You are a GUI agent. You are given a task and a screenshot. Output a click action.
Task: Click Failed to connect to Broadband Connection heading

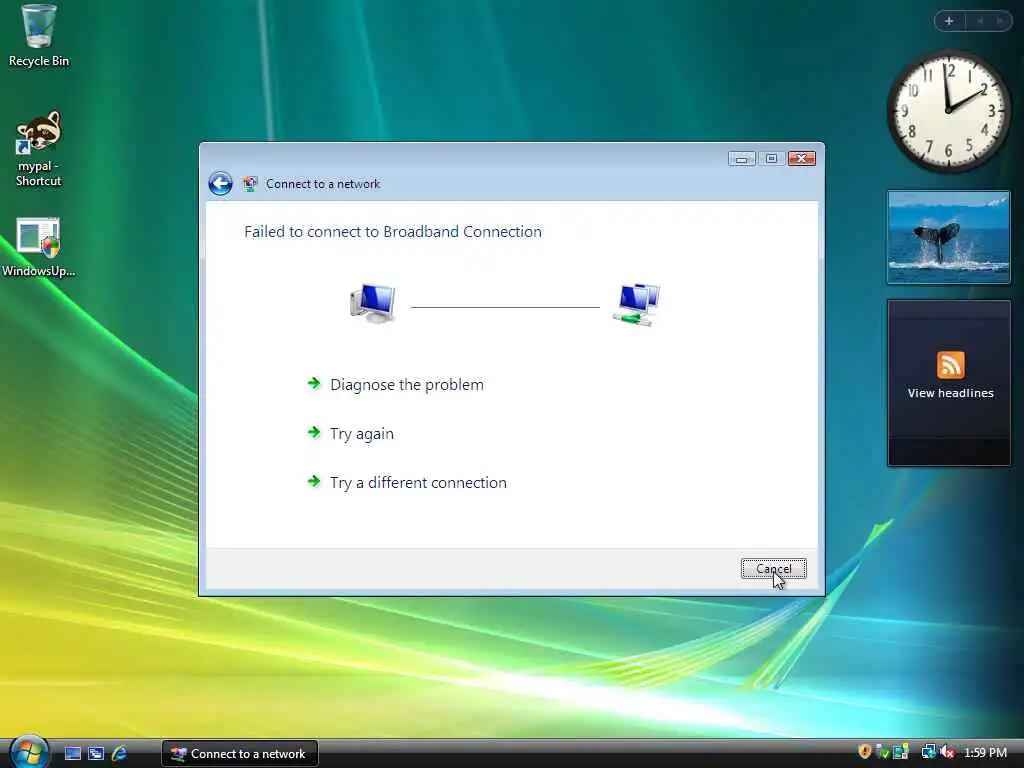[x=393, y=232]
